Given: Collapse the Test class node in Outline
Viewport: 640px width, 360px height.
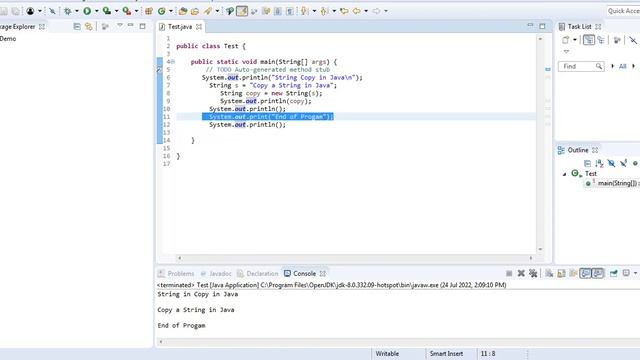Looking at the screenshot, I should point(565,174).
